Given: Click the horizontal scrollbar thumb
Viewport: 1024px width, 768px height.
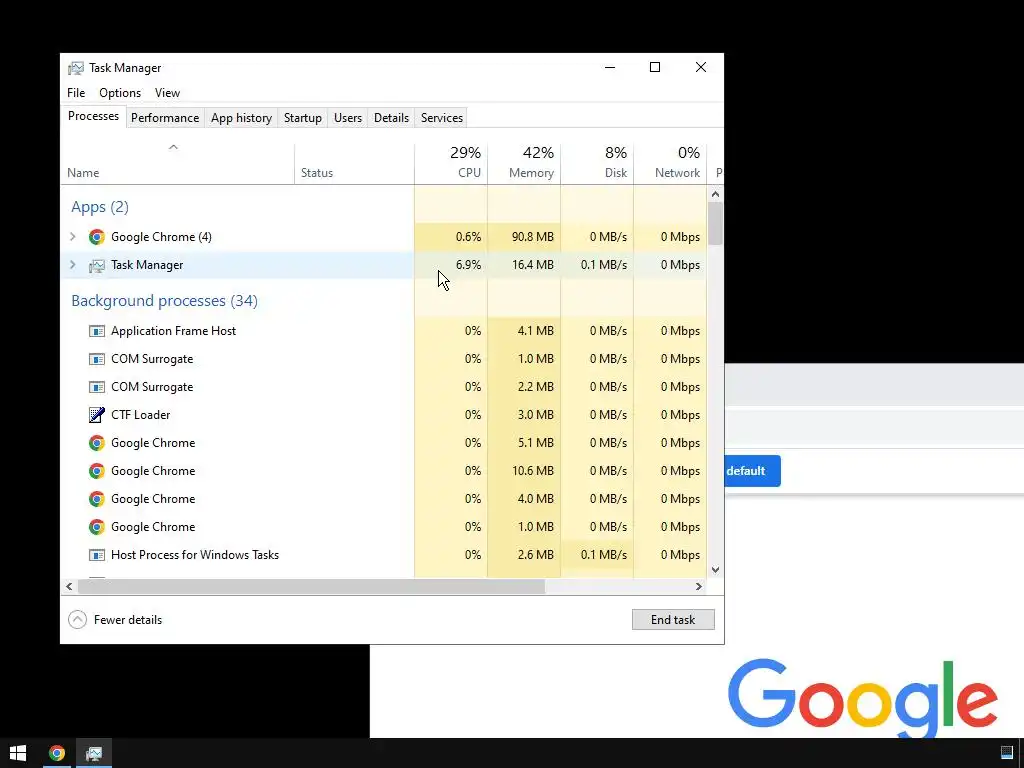Looking at the screenshot, I should click(311, 586).
